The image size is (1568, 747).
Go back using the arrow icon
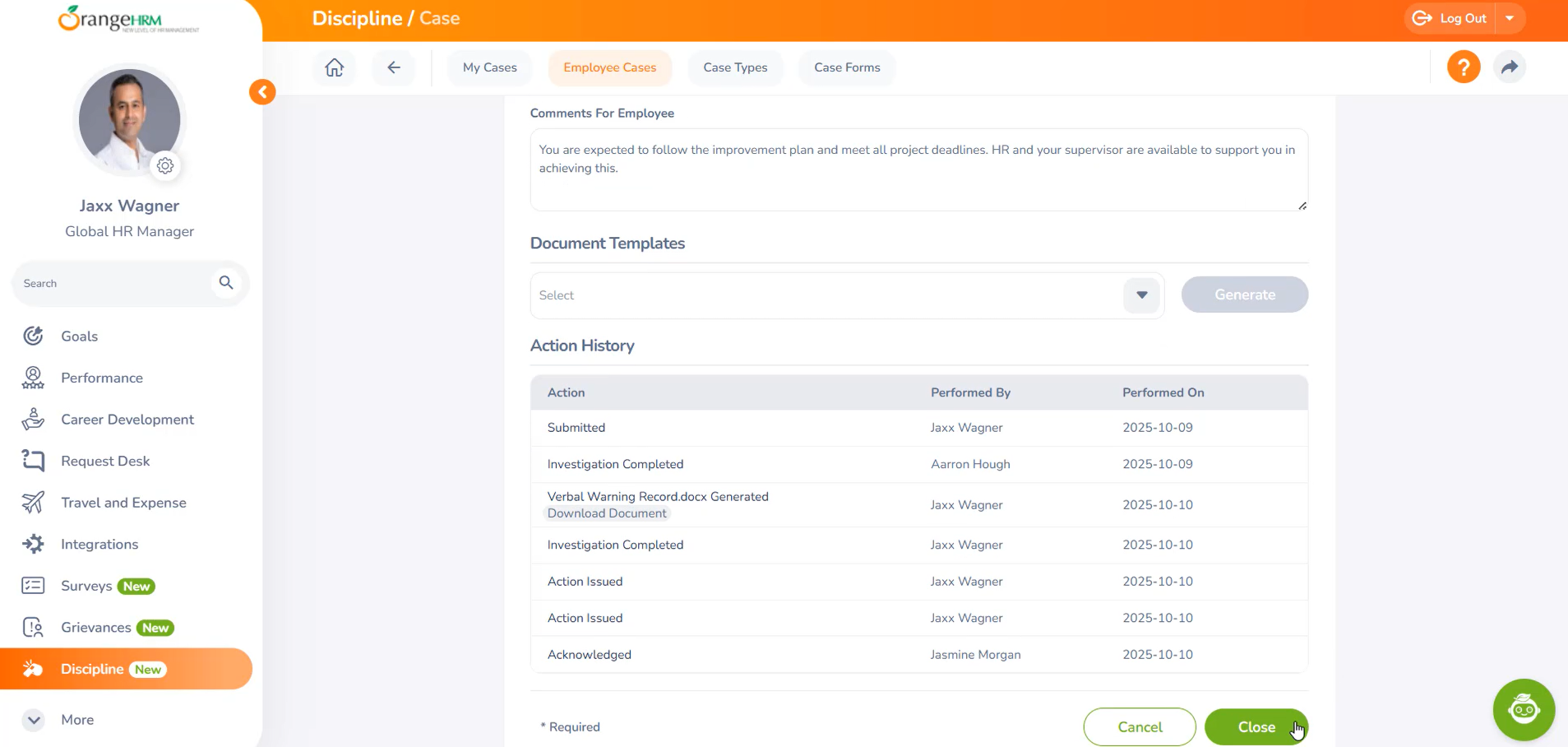tap(394, 67)
